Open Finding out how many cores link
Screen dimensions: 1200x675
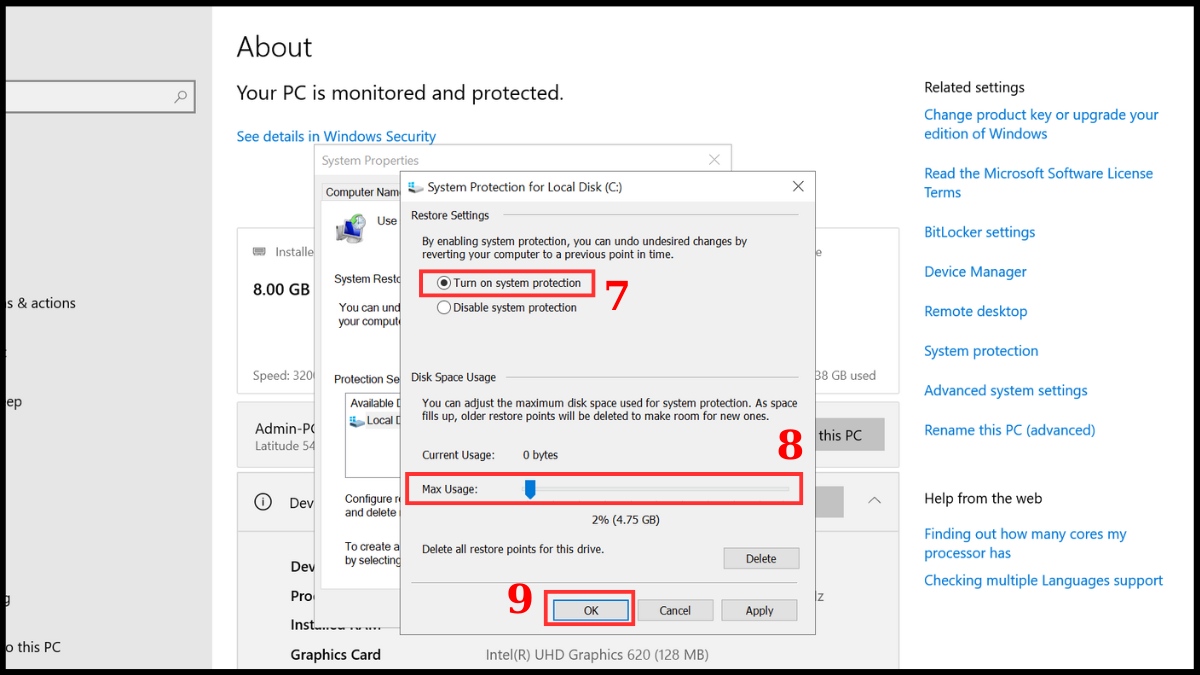click(x=1025, y=543)
